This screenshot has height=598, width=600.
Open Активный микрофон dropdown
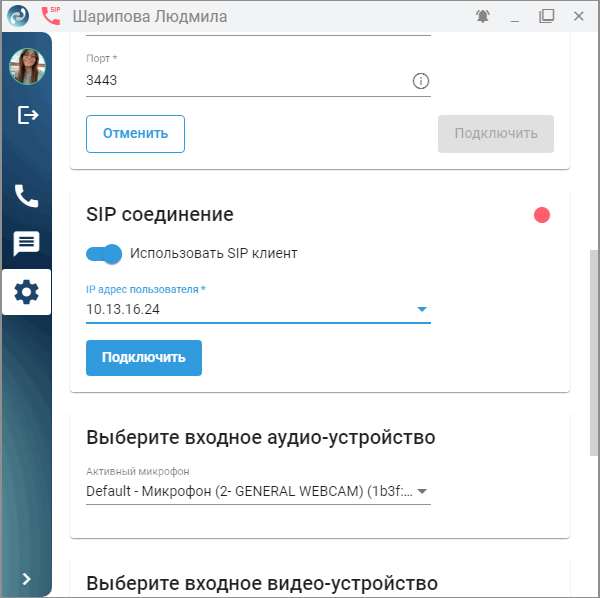[258, 491]
